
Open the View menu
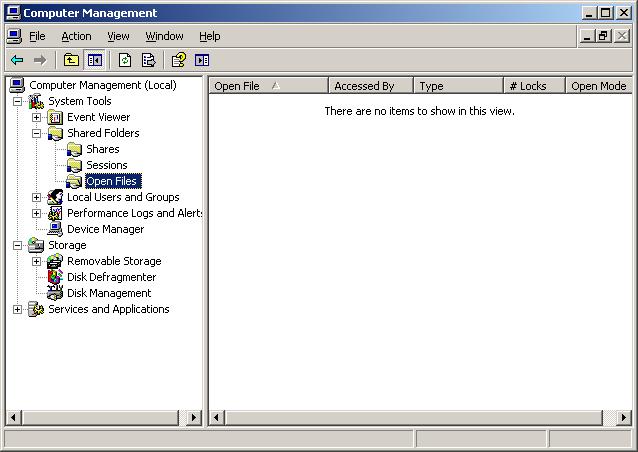118,36
